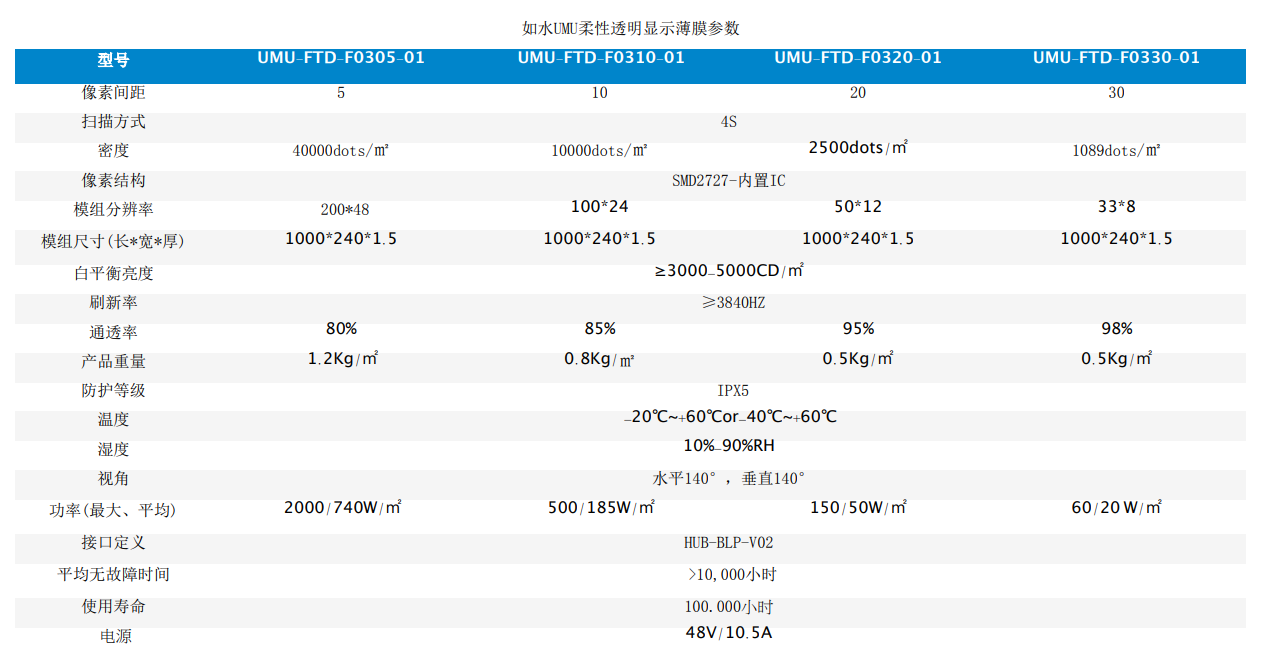Click the 模组分辨率 row label
This screenshot has width=1264, height=654.
pos(114,210)
